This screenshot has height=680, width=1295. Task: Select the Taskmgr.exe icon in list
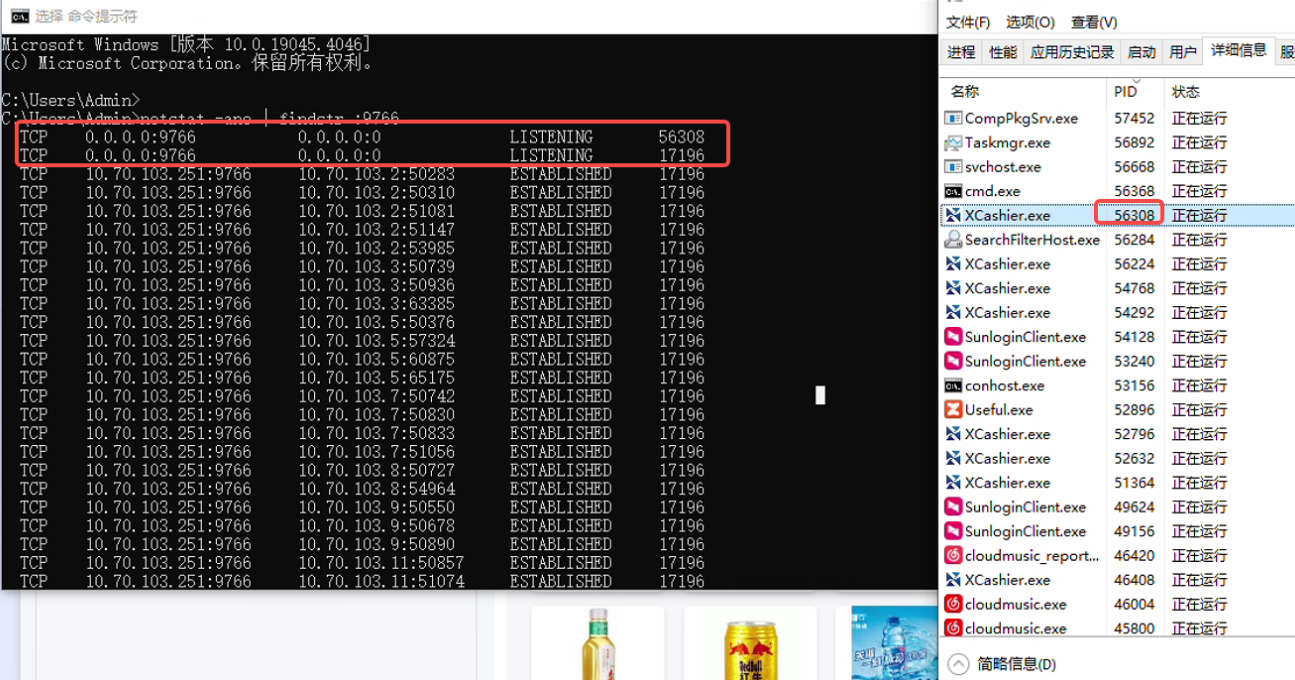953,142
